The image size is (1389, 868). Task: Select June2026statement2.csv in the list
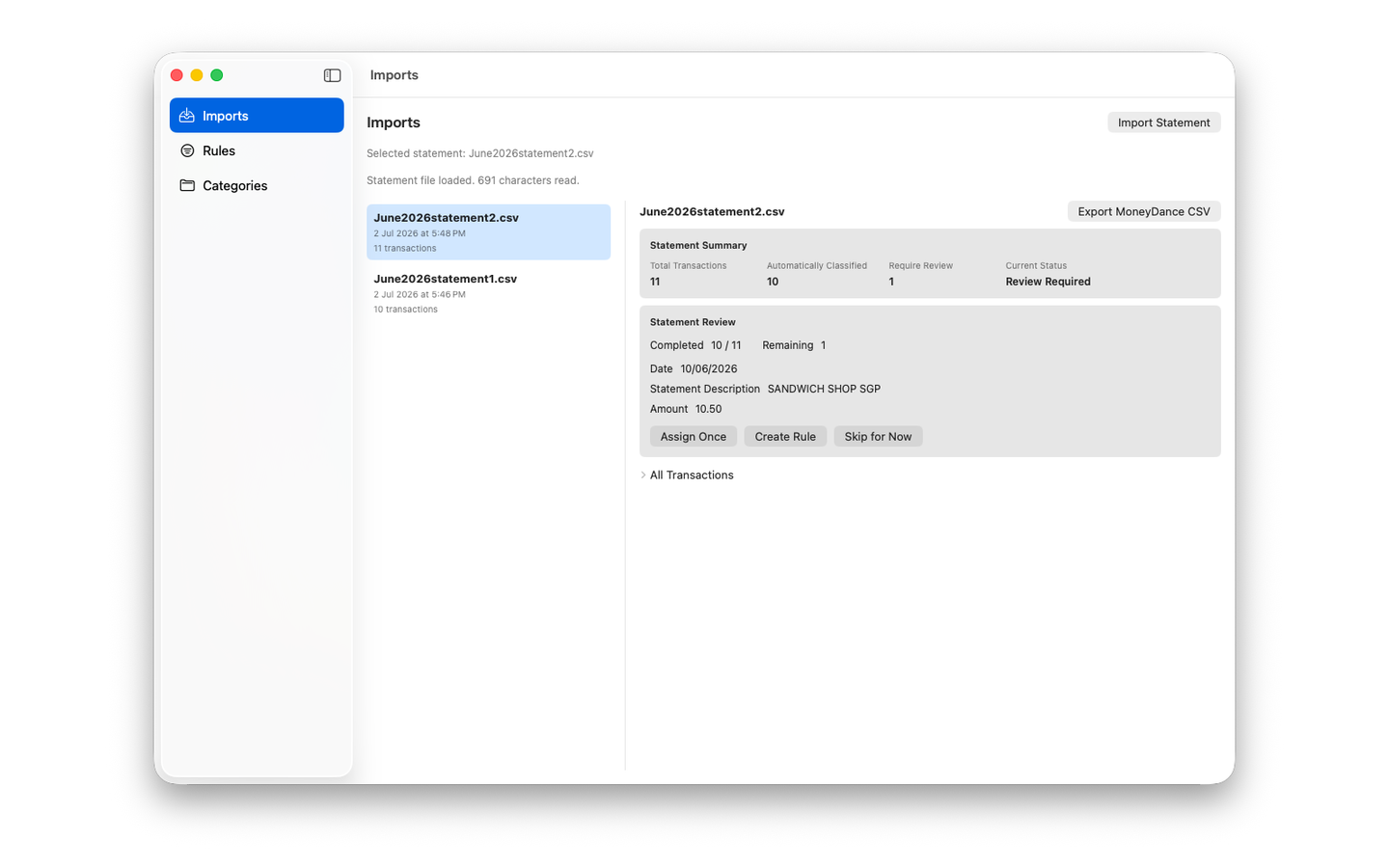(488, 231)
